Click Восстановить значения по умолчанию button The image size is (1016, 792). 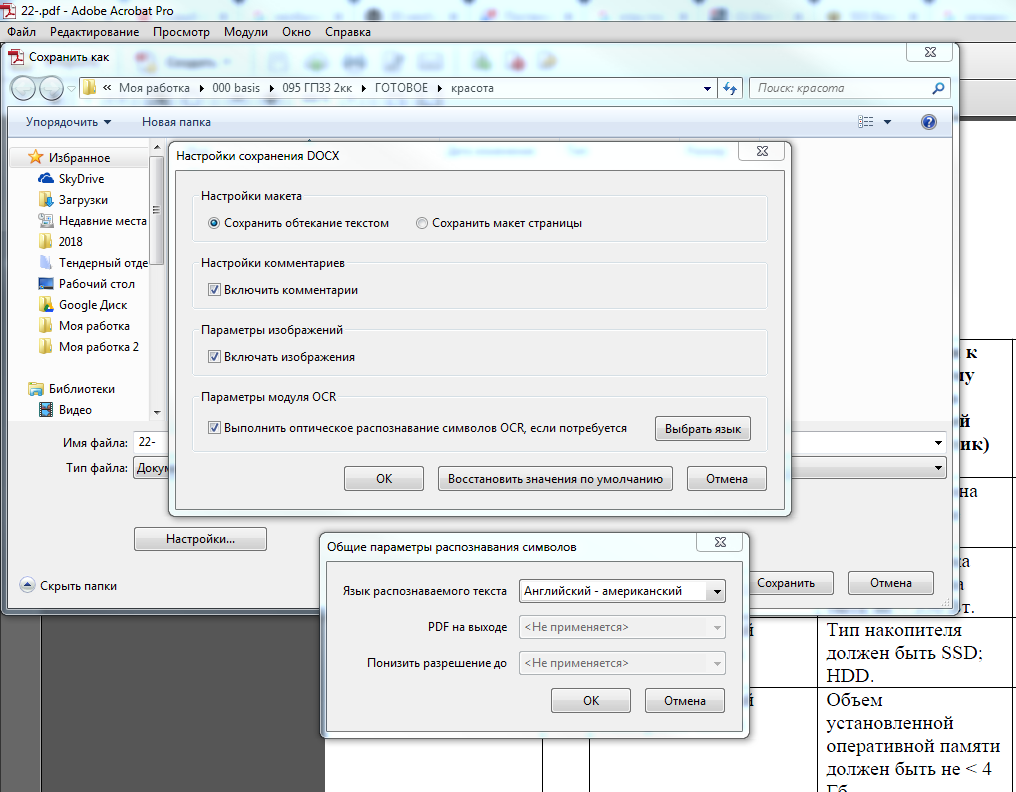coord(555,478)
